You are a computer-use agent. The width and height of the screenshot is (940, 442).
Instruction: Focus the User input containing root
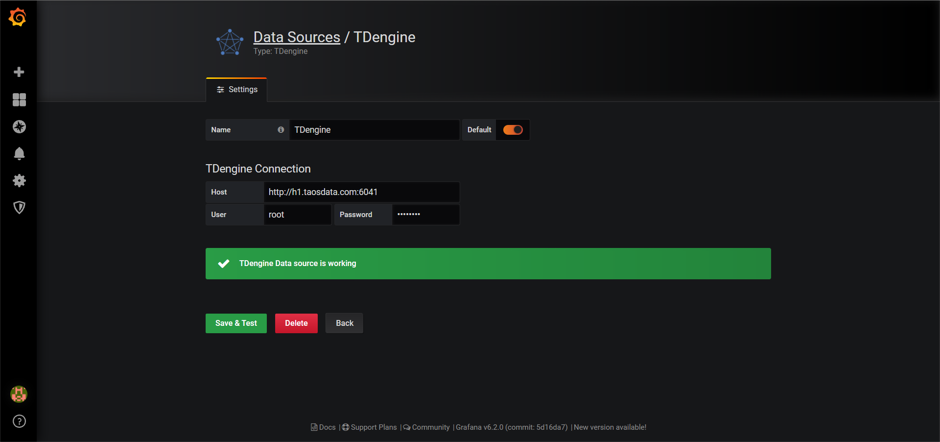[x=297, y=215]
